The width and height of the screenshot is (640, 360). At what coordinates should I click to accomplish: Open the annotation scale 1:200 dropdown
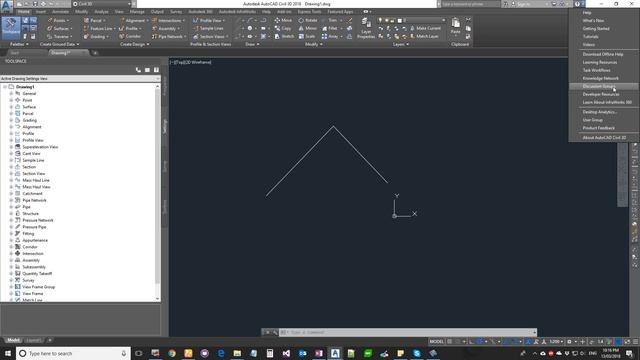coord(556,341)
